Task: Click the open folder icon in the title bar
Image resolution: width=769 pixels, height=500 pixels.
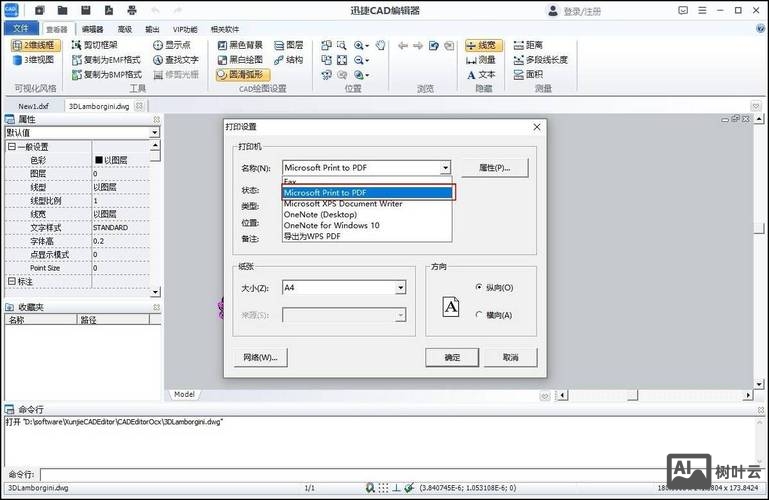Action: tap(62, 10)
